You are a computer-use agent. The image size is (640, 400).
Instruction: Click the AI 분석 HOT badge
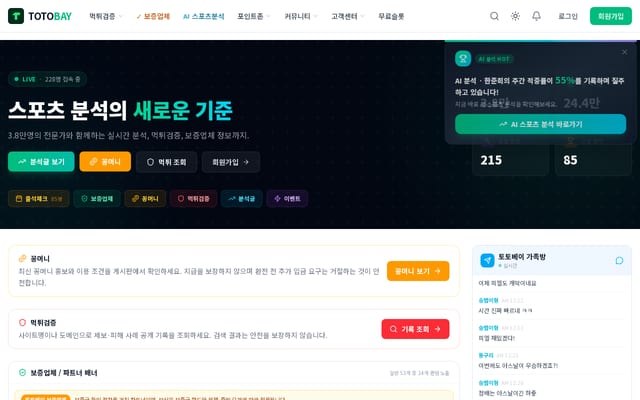click(x=494, y=59)
